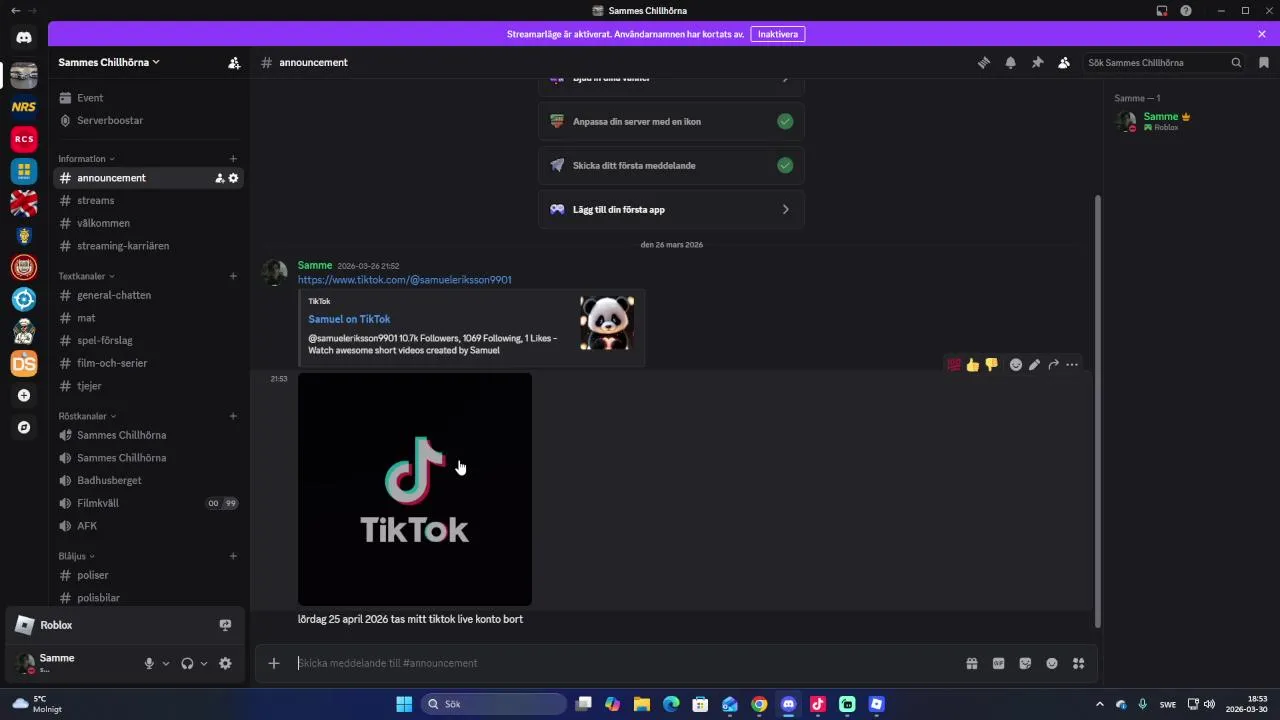
Task: Forward the message with arrow icon
Action: (1054, 365)
